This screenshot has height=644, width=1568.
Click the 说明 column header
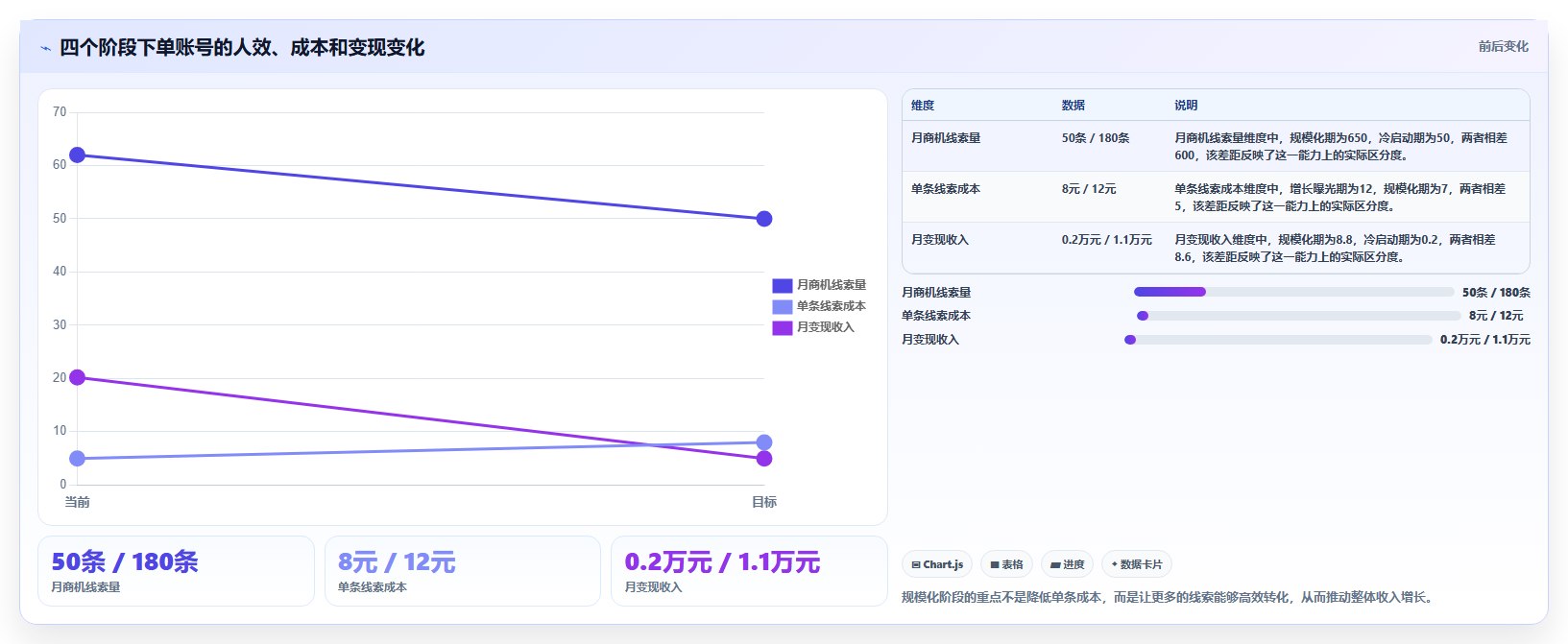(x=1186, y=106)
